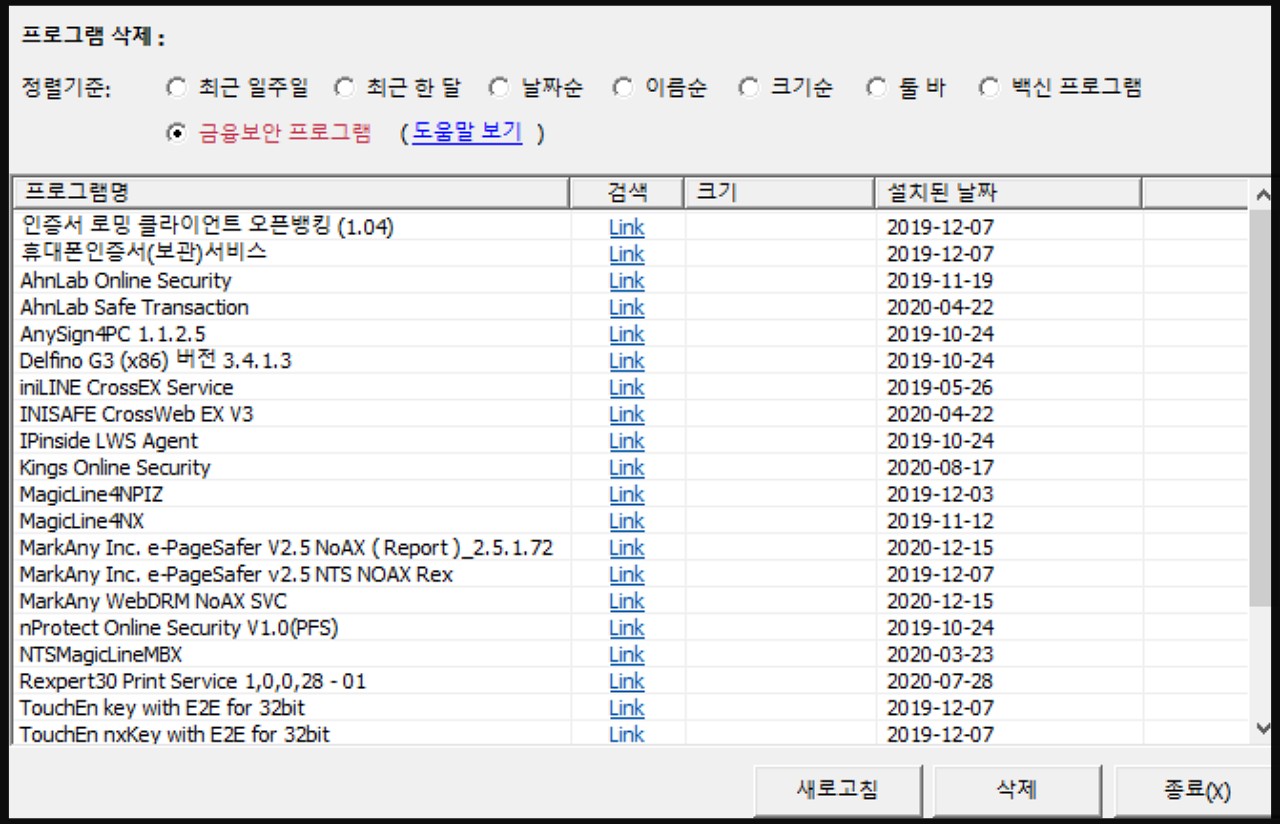Select the 툴 바 radio option
The height and width of the screenshot is (824, 1280).
click(x=877, y=88)
